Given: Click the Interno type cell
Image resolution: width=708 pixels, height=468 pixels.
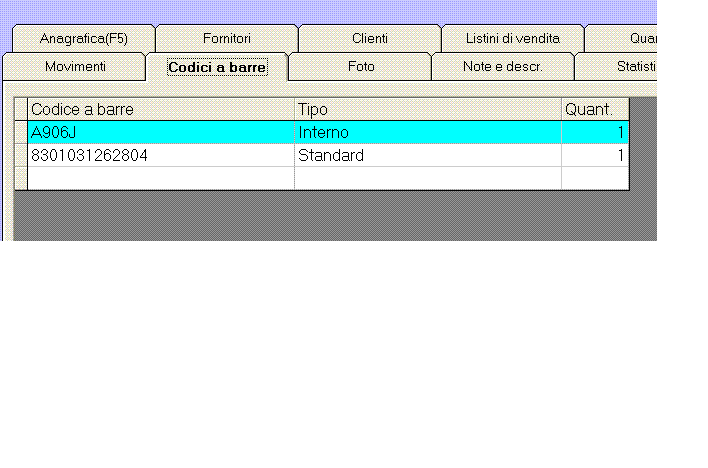Looking at the screenshot, I should click(427, 132).
